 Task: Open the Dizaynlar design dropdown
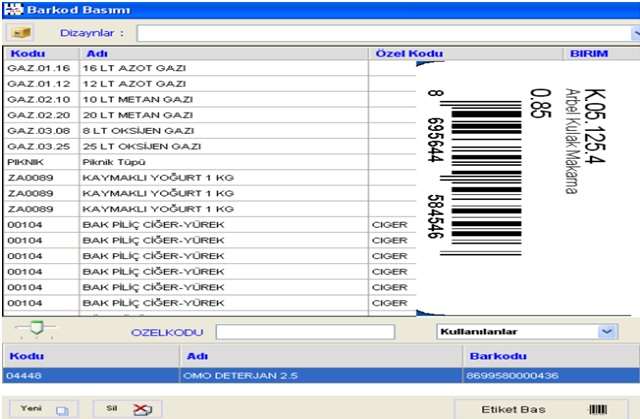[636, 33]
